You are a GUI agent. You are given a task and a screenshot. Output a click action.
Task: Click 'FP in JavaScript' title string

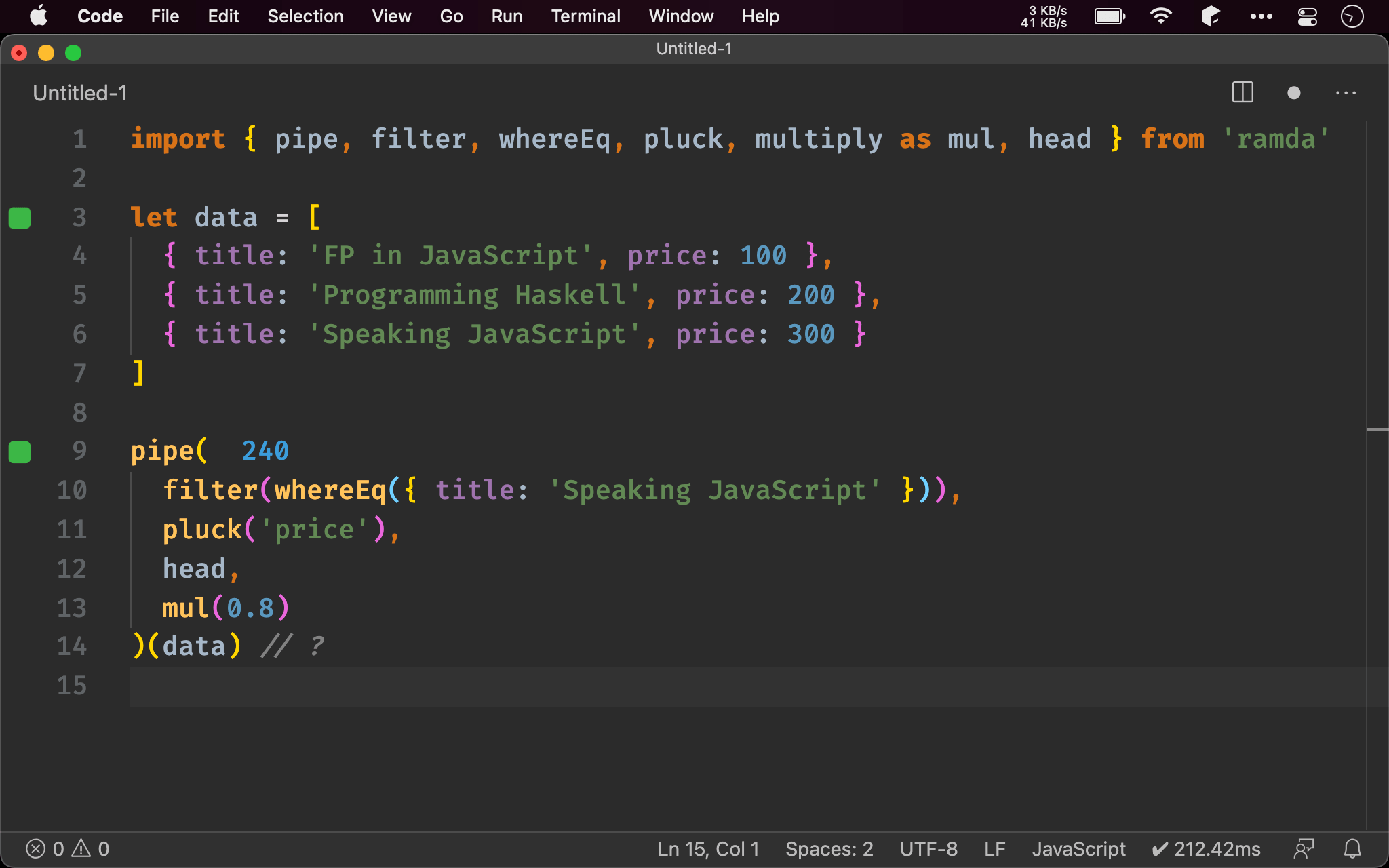(450, 256)
